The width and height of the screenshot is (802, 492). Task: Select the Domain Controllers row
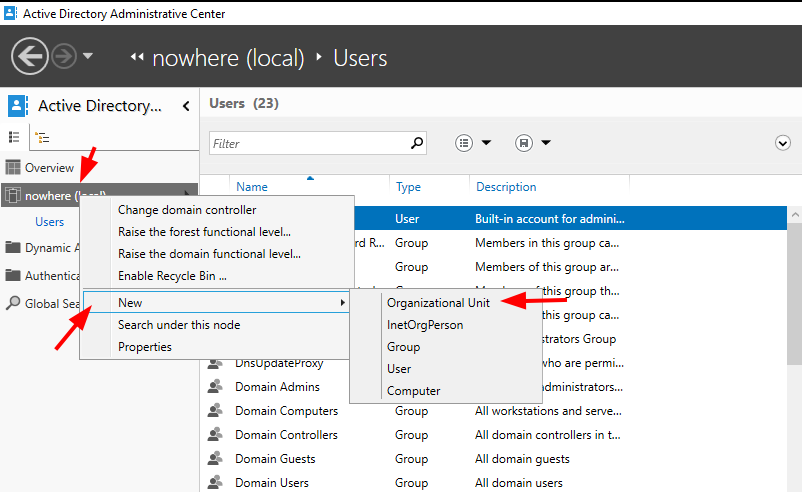(x=493, y=435)
